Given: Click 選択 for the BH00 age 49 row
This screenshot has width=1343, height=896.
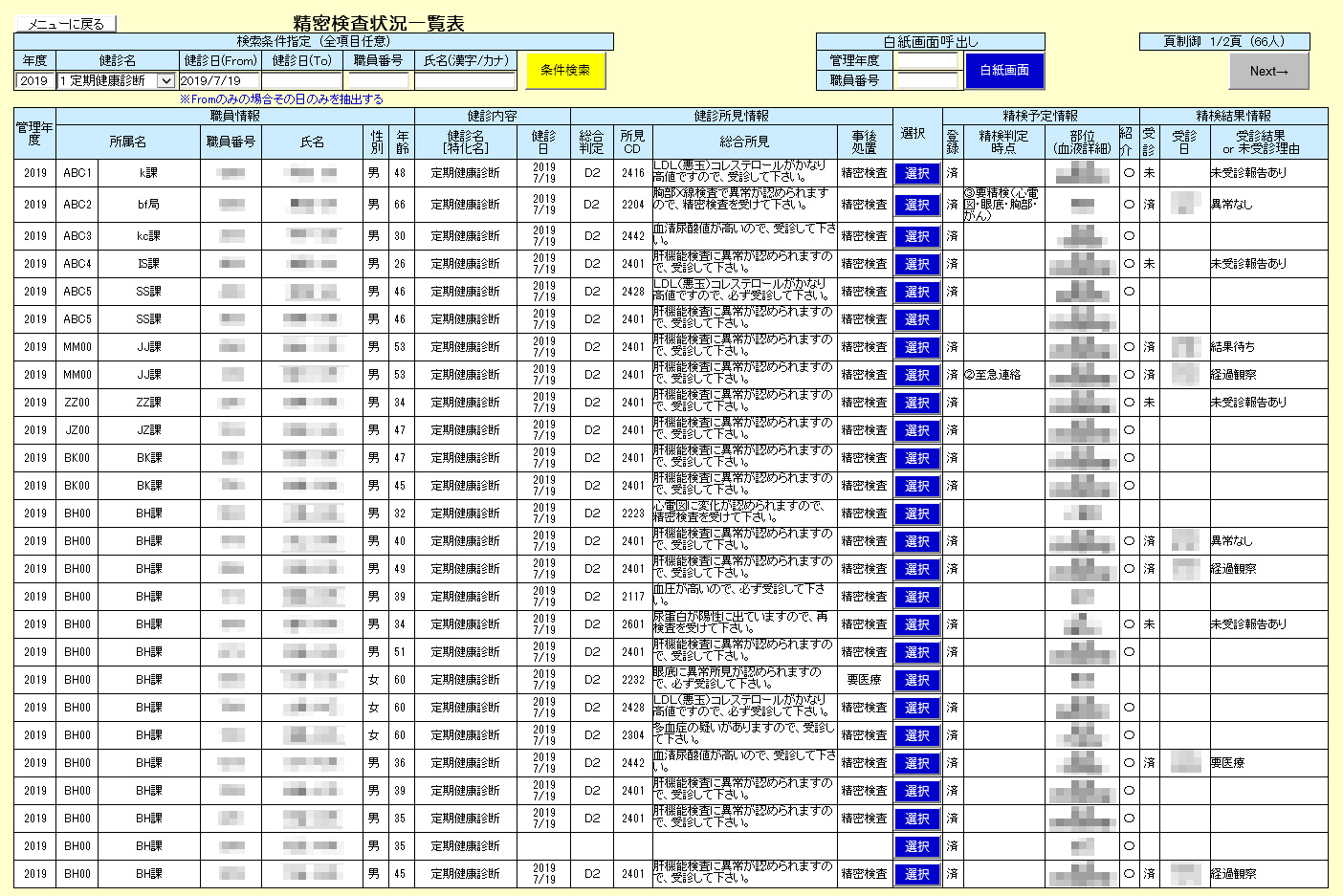Looking at the screenshot, I should pos(917,569).
